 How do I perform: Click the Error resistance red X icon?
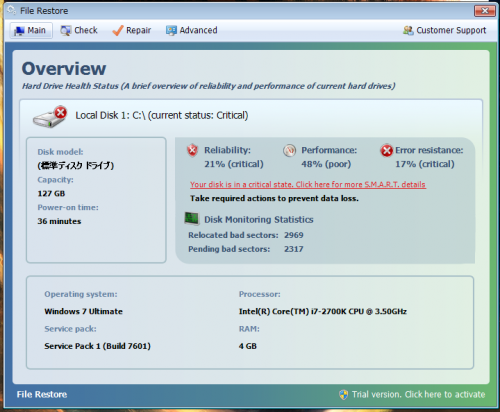click(x=387, y=151)
